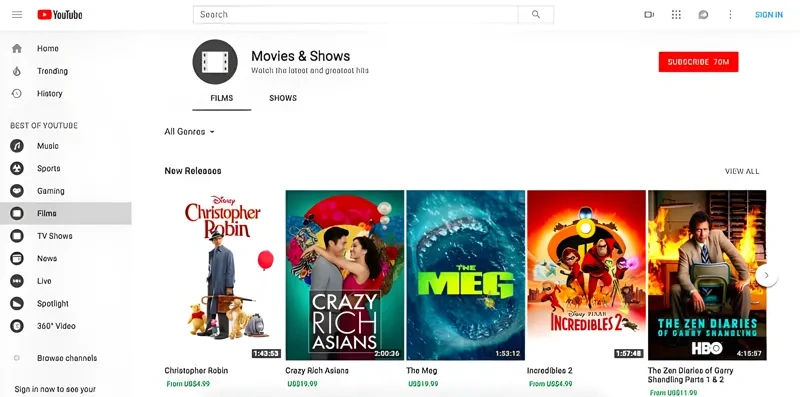Image resolution: width=800 pixels, height=397 pixels.
Task: Click the Gaming icon in sidebar
Action: coord(17,191)
